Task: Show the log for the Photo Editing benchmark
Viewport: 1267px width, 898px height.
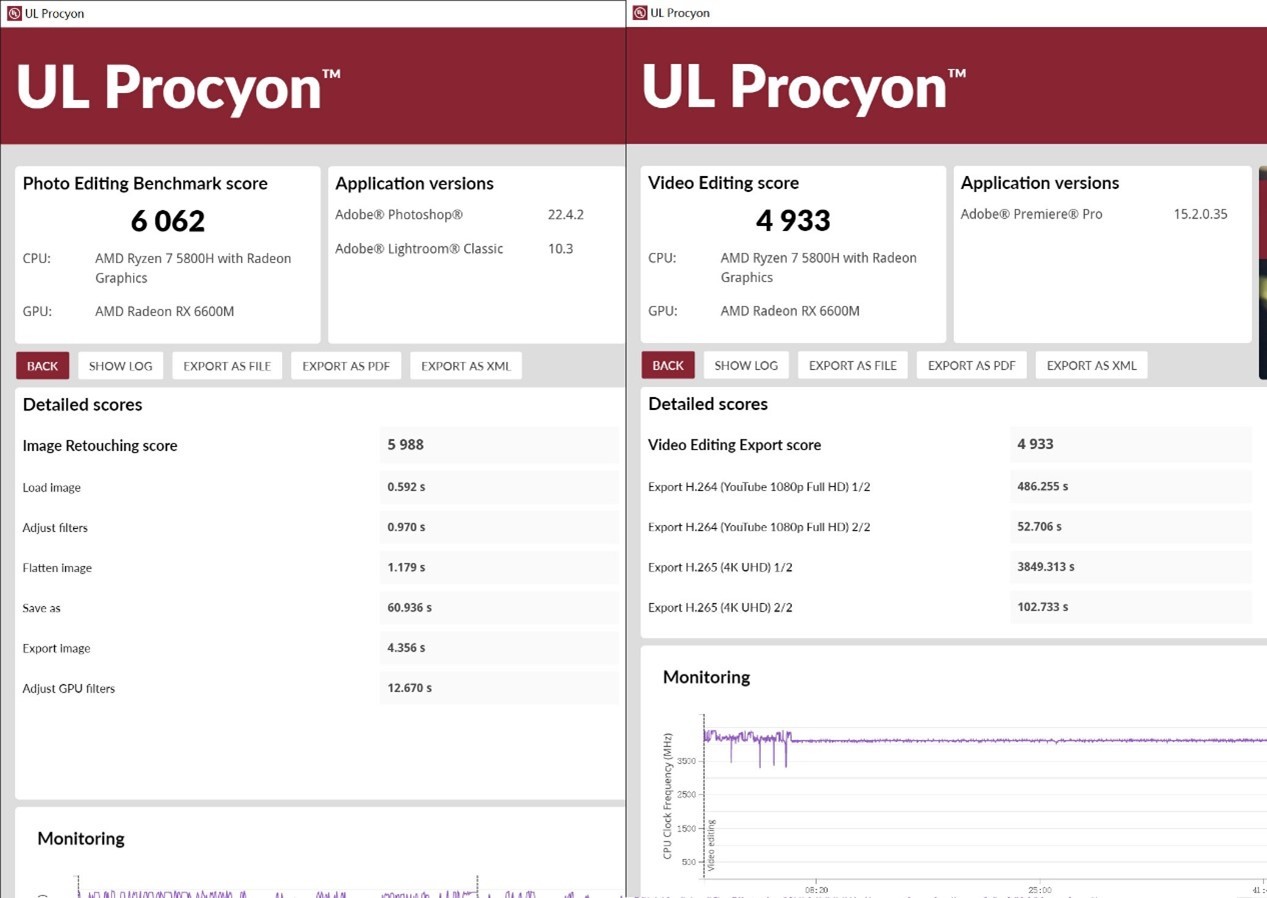Action: pos(121,366)
